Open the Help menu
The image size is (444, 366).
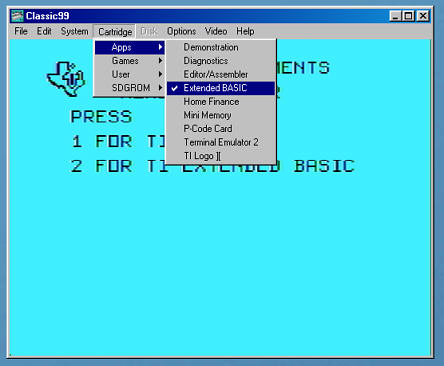pos(245,31)
